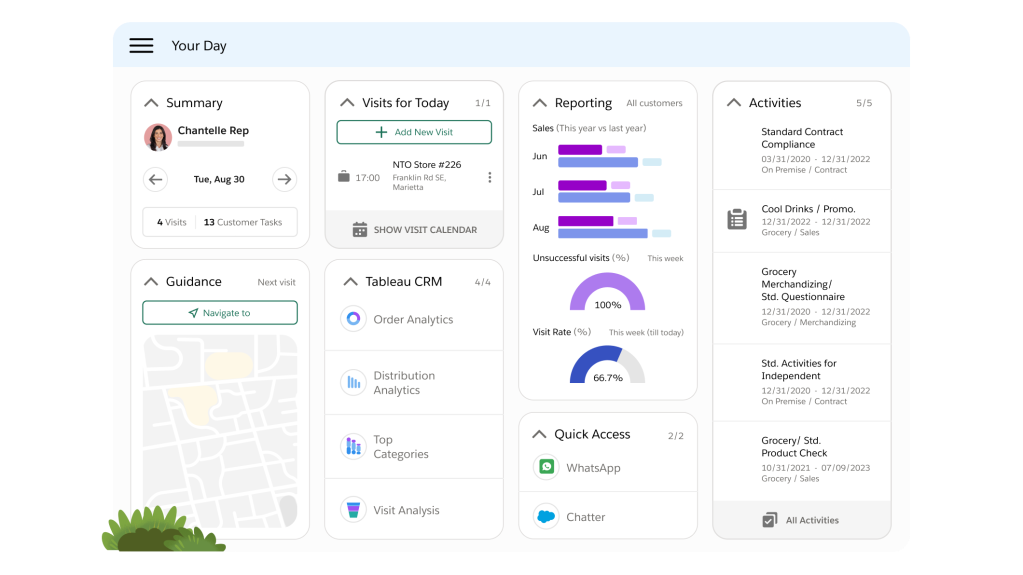Click the Top Categories icon
1023x575 pixels.
coord(353,446)
